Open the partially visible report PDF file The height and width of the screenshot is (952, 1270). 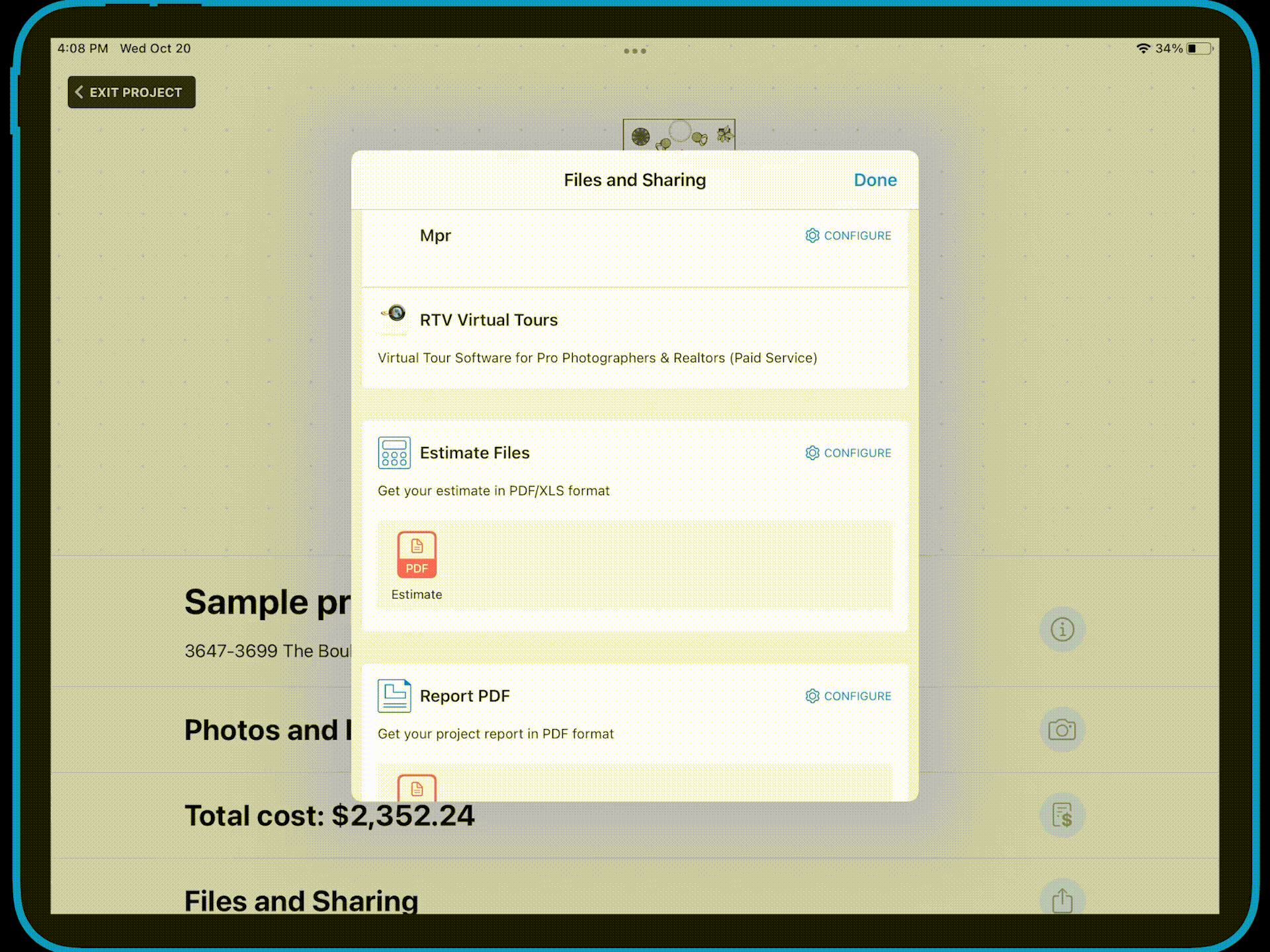pos(417,787)
